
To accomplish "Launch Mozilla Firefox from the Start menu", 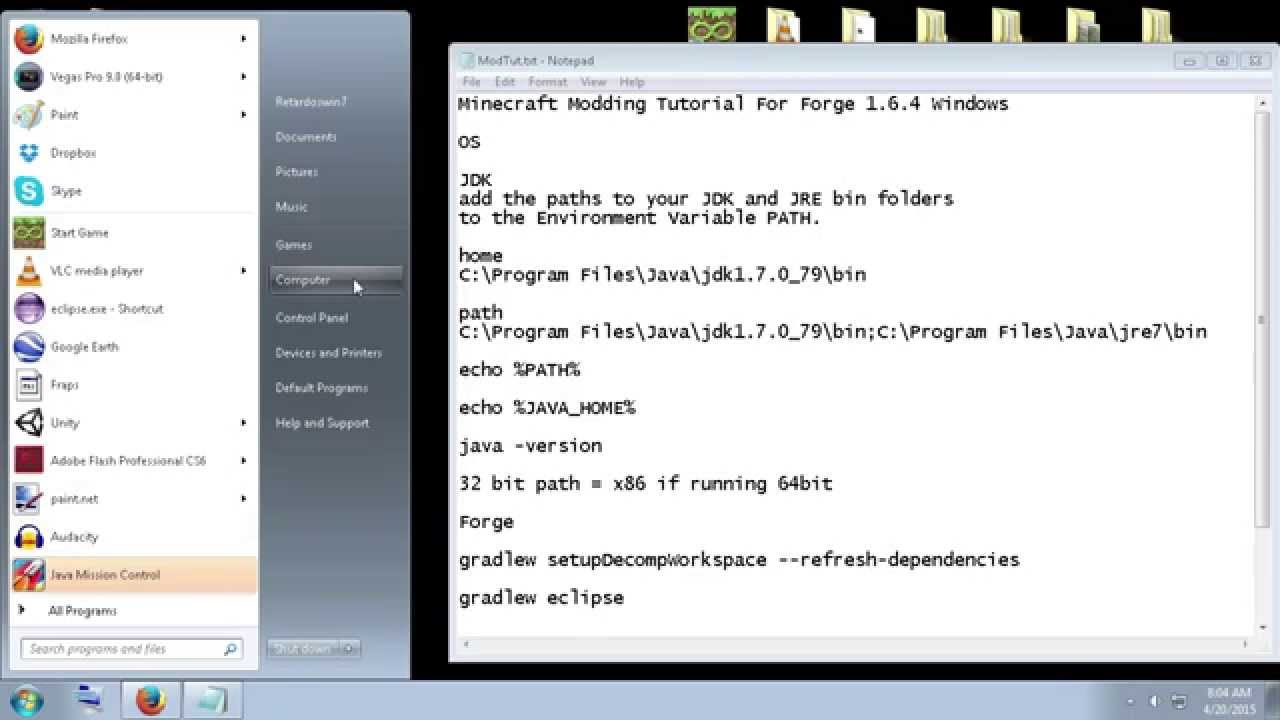I will (134, 39).
